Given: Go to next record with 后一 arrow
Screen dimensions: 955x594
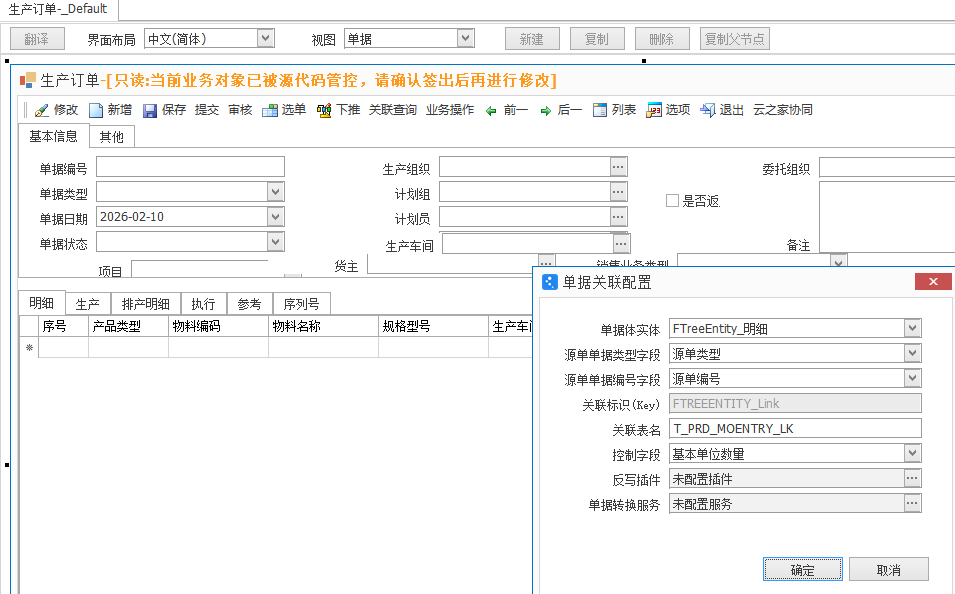Looking at the screenshot, I should (545, 111).
